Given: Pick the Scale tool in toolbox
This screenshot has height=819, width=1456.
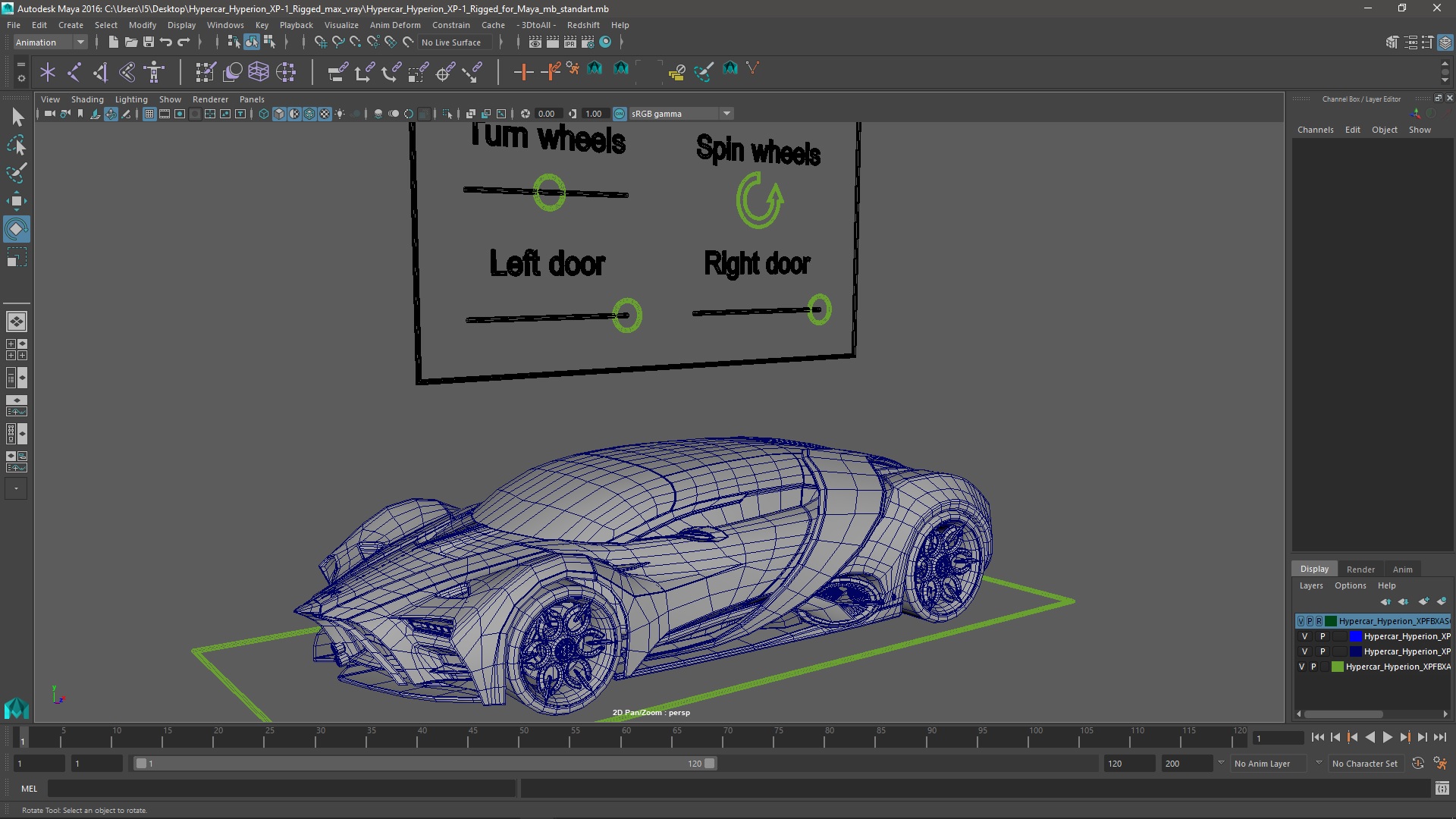Looking at the screenshot, I should click(x=17, y=258).
